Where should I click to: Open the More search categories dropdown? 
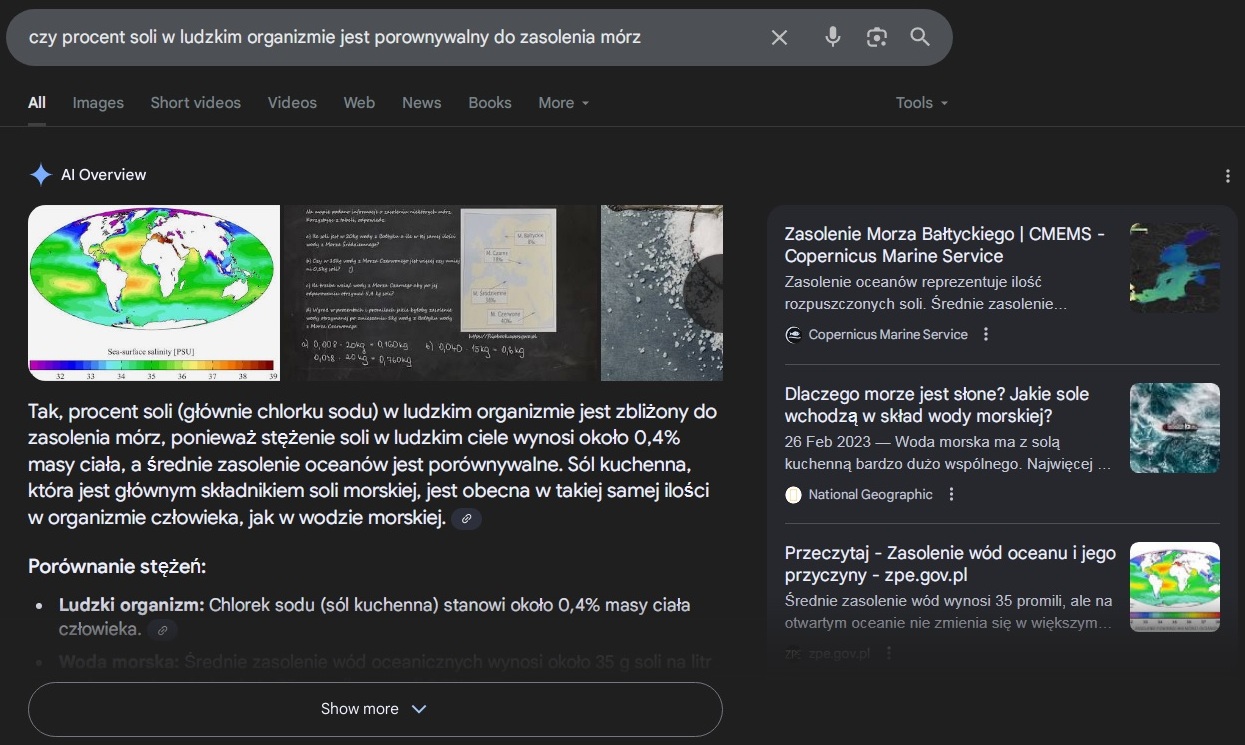coord(562,102)
